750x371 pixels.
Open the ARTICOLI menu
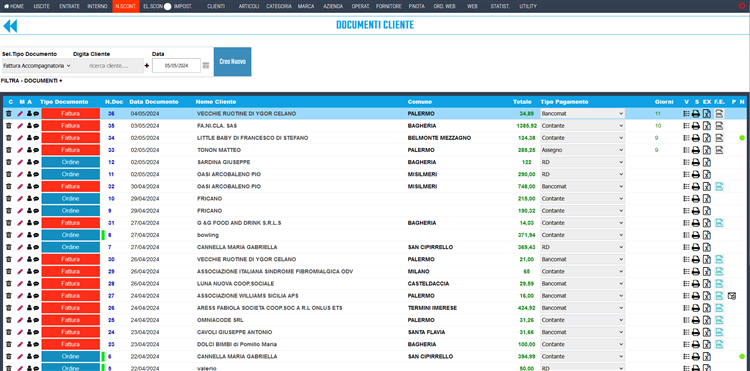[x=249, y=6]
